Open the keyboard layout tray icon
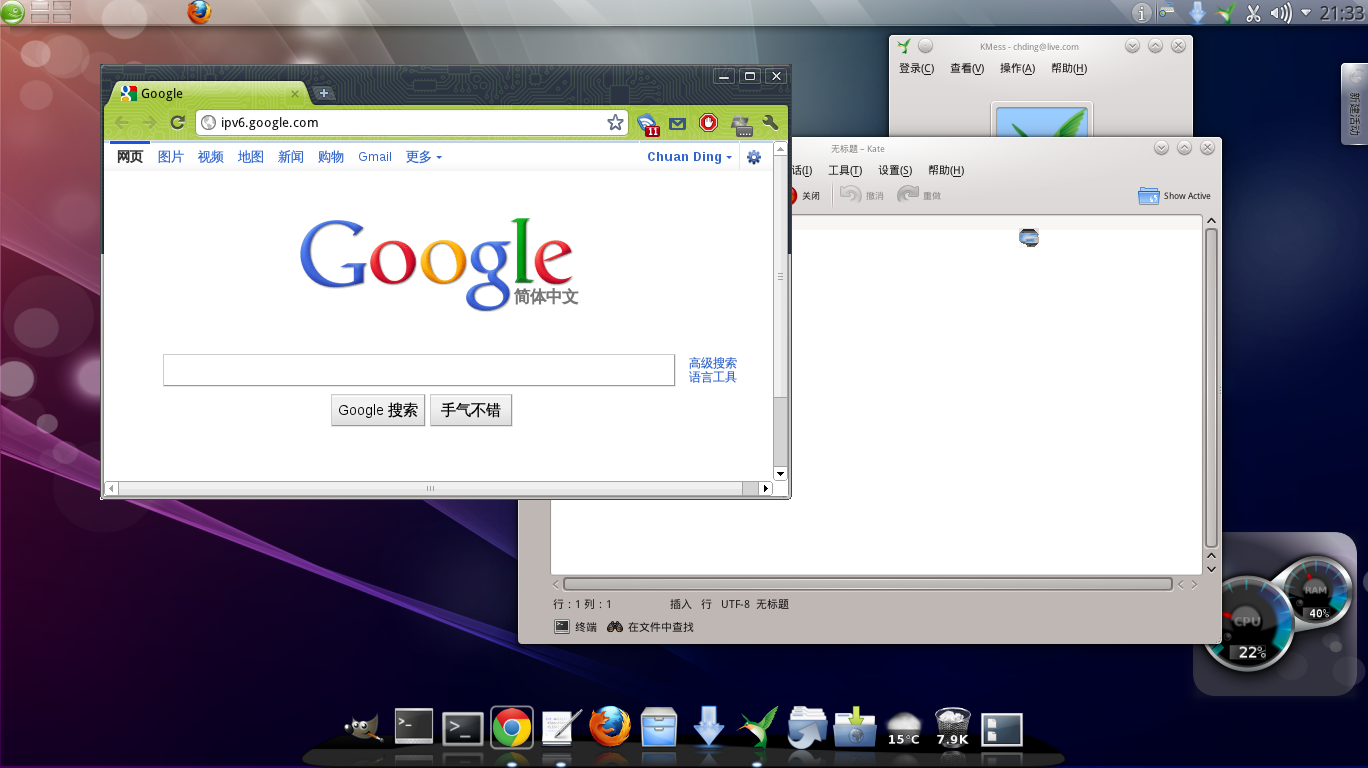Viewport: 1368px width, 768px height. pos(1168,12)
